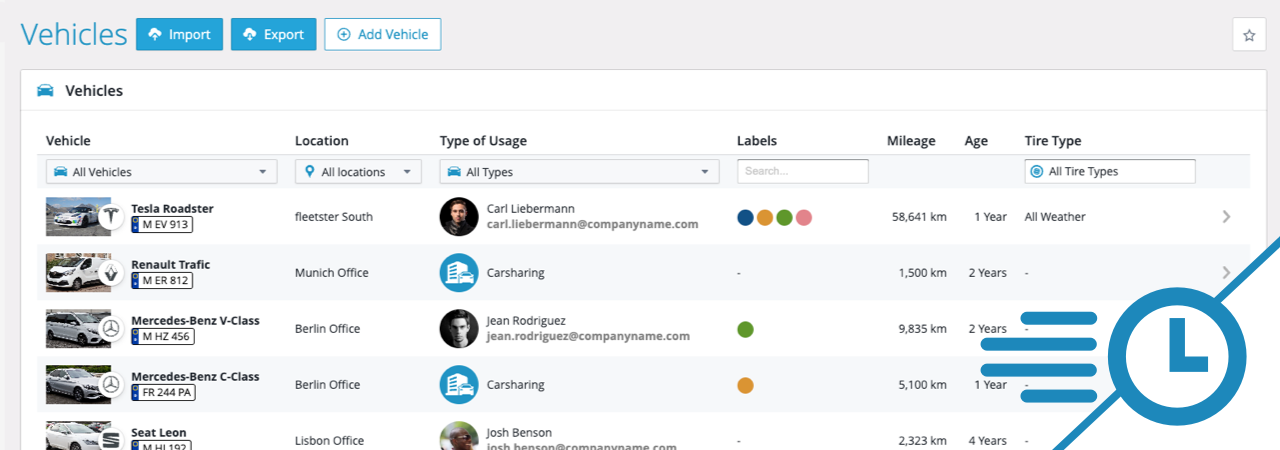Click Carl Liebermann's avatar photo
The height and width of the screenshot is (450, 1280).
(x=459, y=217)
